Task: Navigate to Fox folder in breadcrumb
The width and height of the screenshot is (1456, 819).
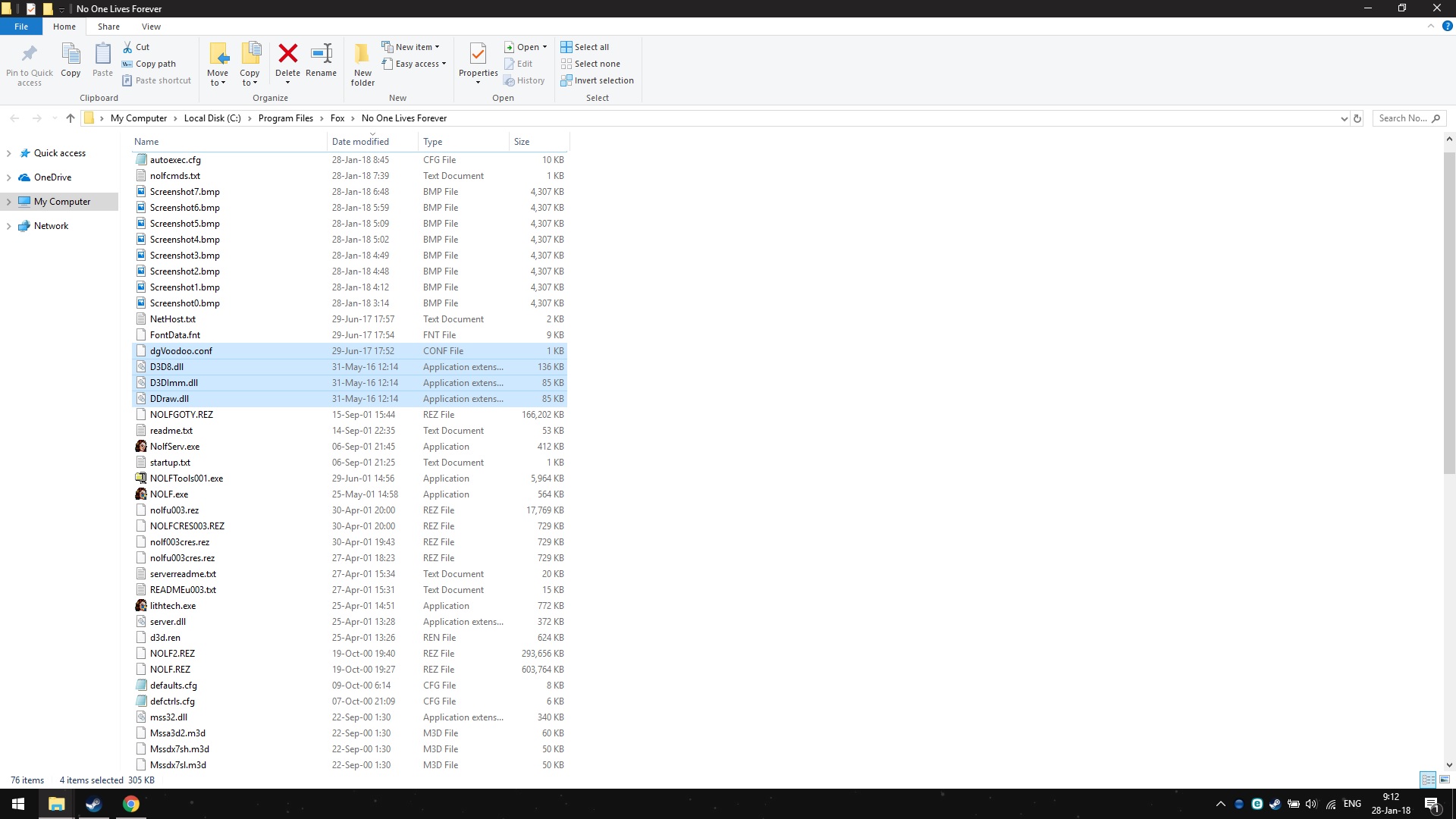Action: [x=337, y=118]
